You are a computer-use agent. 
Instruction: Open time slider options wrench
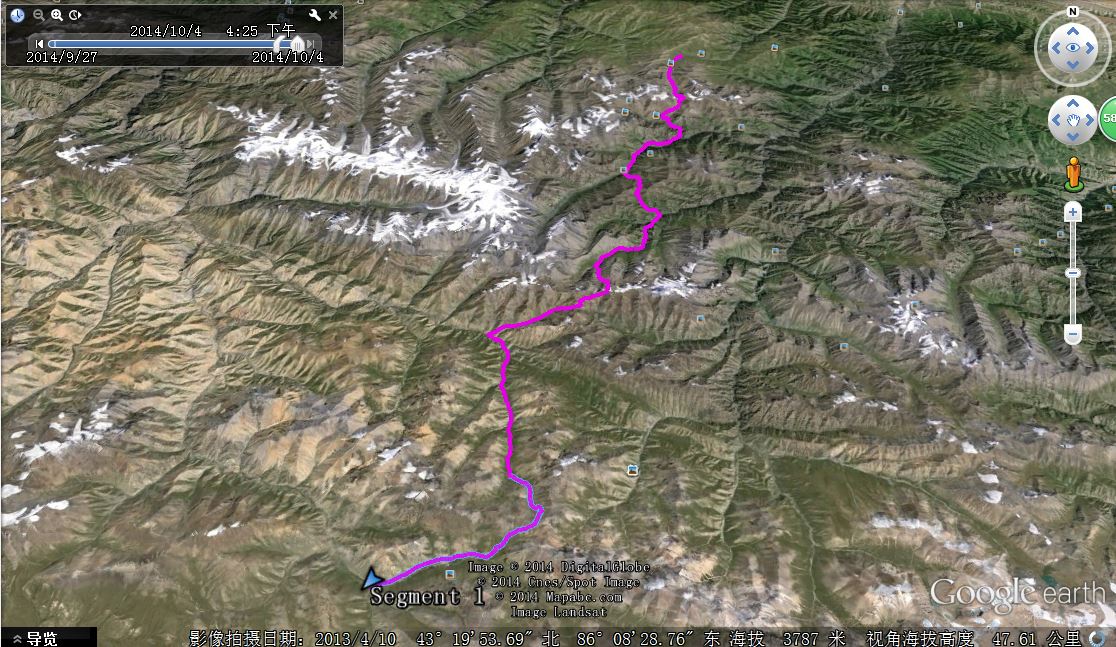[x=315, y=14]
